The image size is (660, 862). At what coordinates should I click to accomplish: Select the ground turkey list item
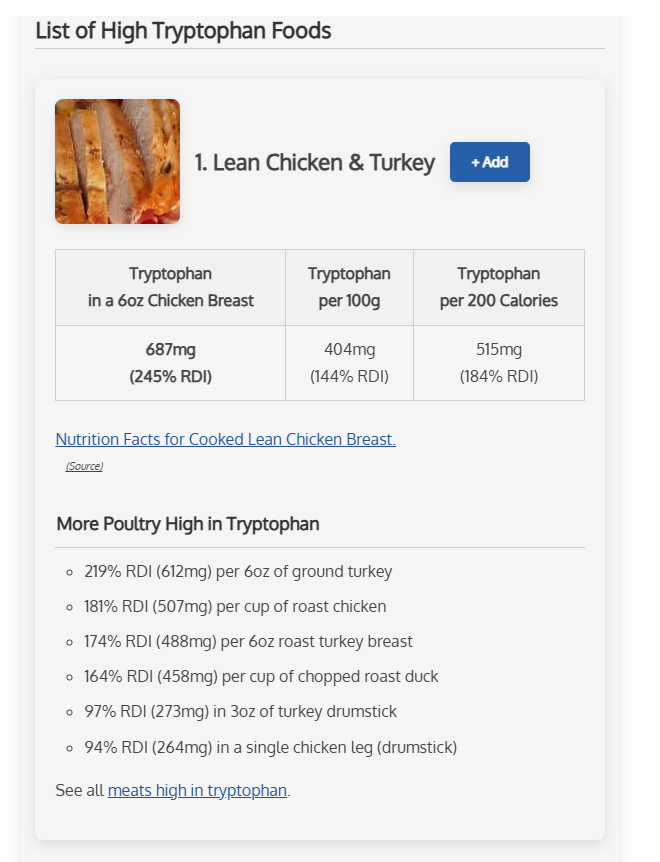pyautogui.click(x=238, y=572)
